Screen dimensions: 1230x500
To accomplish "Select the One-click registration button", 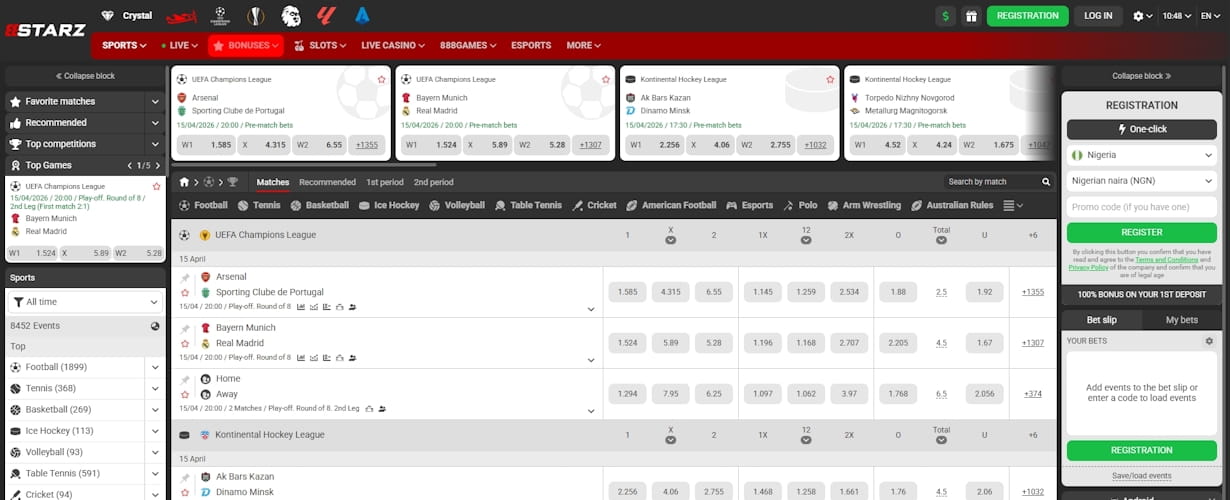I will coord(1141,129).
